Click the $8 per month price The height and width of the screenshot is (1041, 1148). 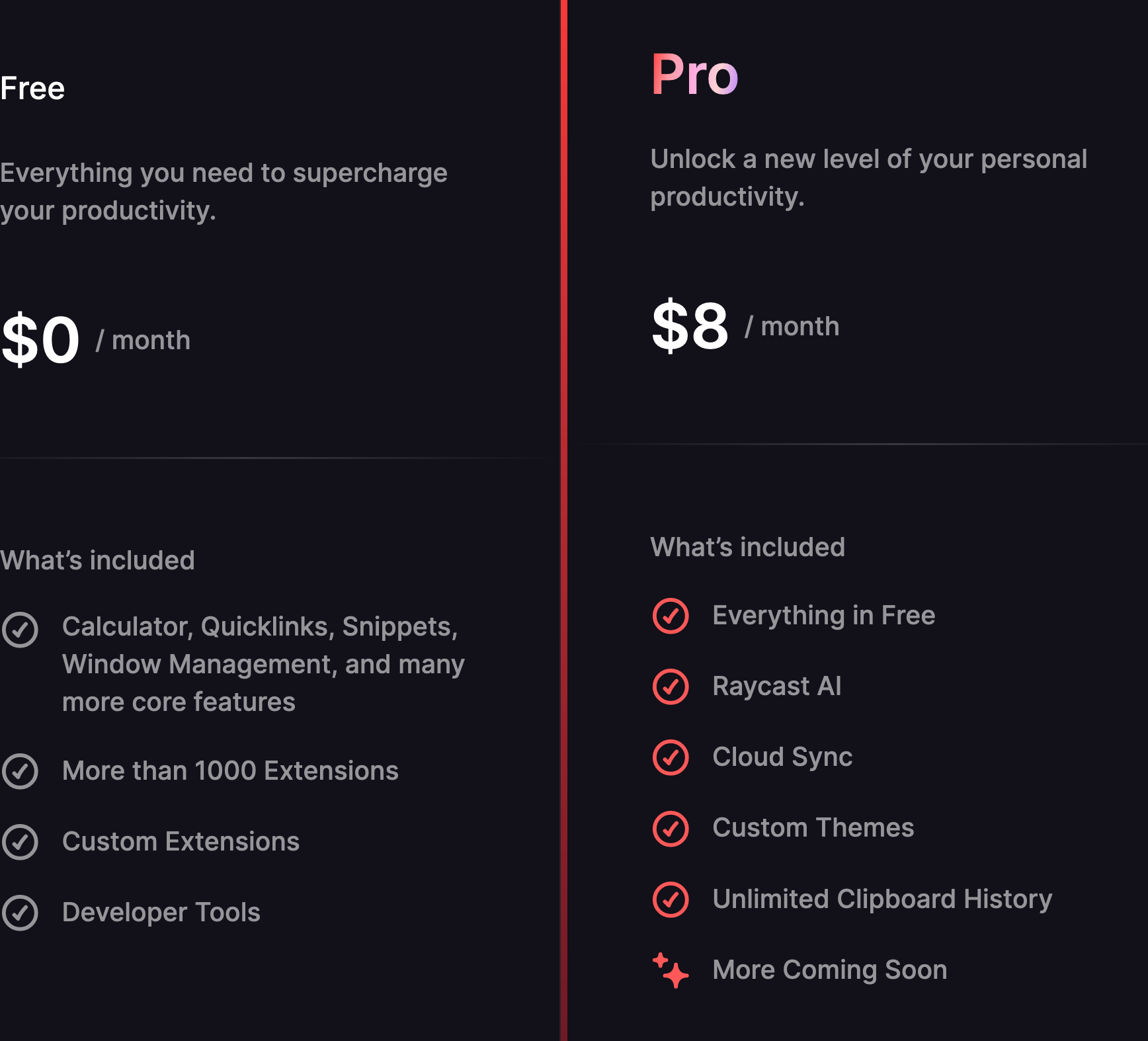745,325
